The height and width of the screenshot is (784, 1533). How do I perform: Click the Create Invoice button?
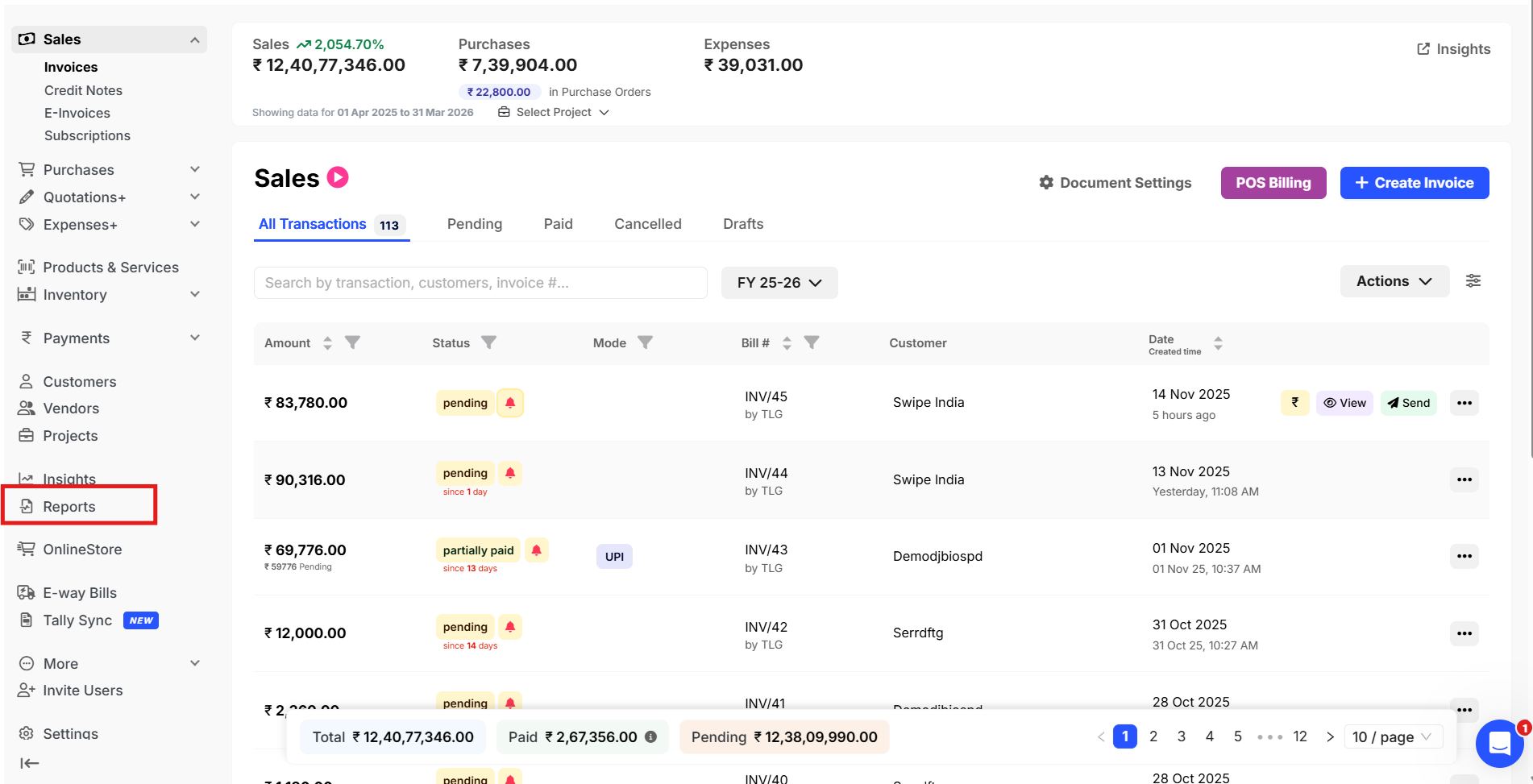1414,183
